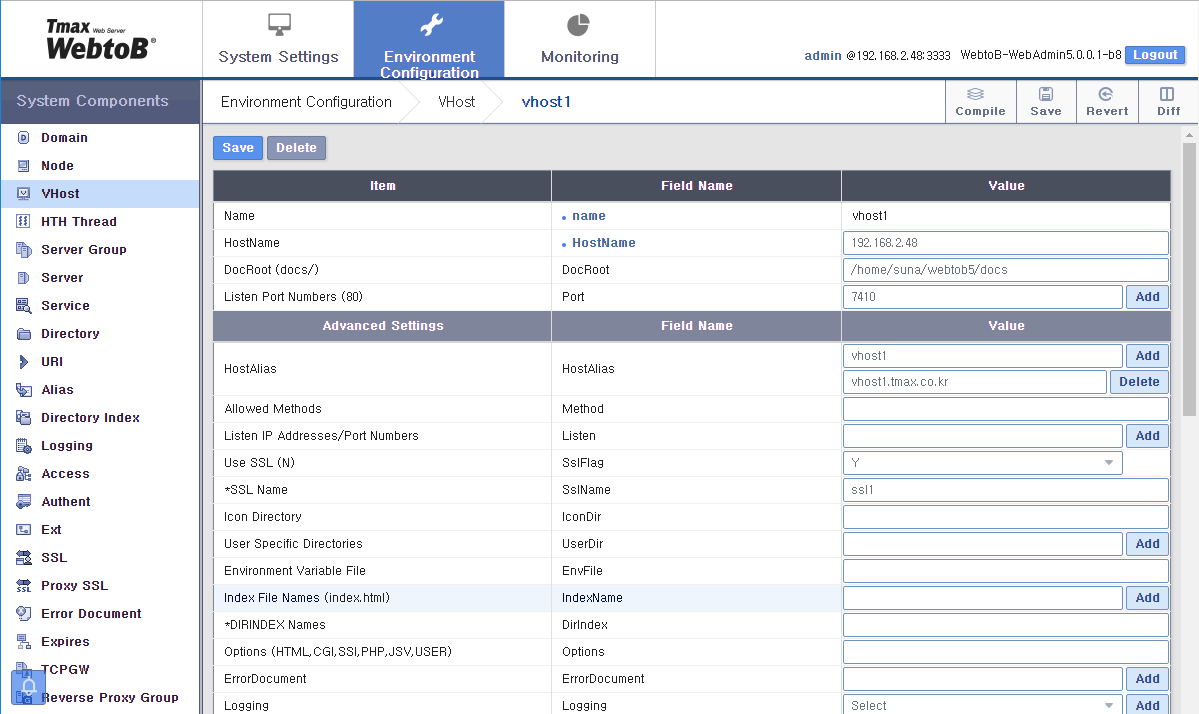The height and width of the screenshot is (714, 1199).
Task: Click the Logout button
Action: (x=1154, y=55)
